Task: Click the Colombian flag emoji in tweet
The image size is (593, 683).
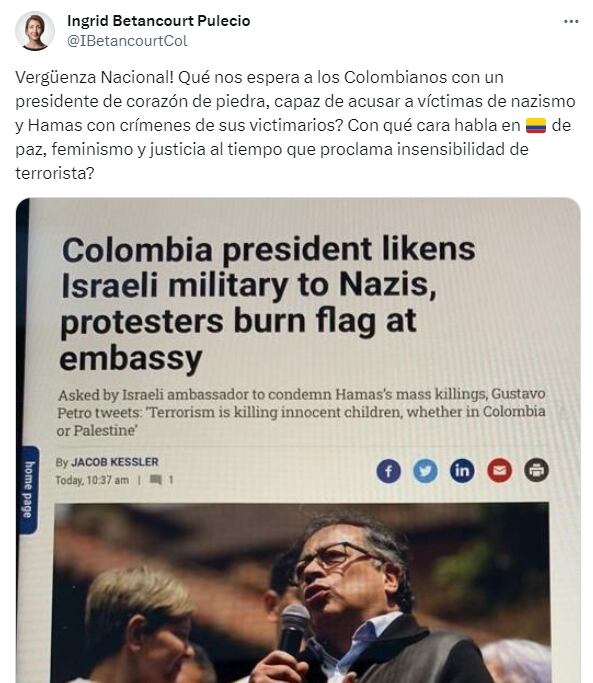Action: [x=535, y=125]
